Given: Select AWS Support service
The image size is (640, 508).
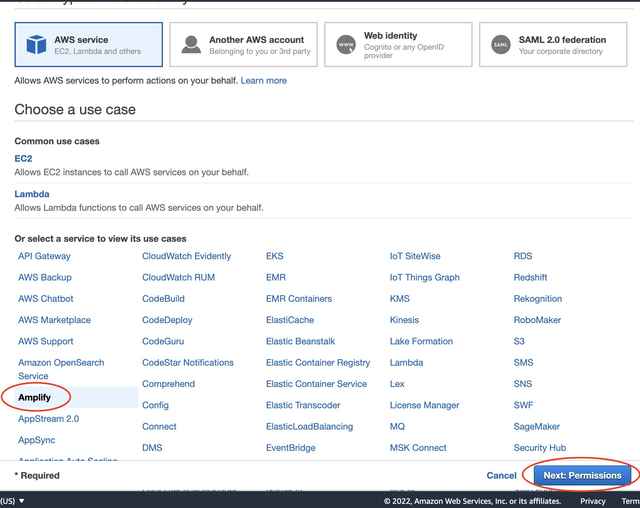Looking at the screenshot, I should pos(46,341).
